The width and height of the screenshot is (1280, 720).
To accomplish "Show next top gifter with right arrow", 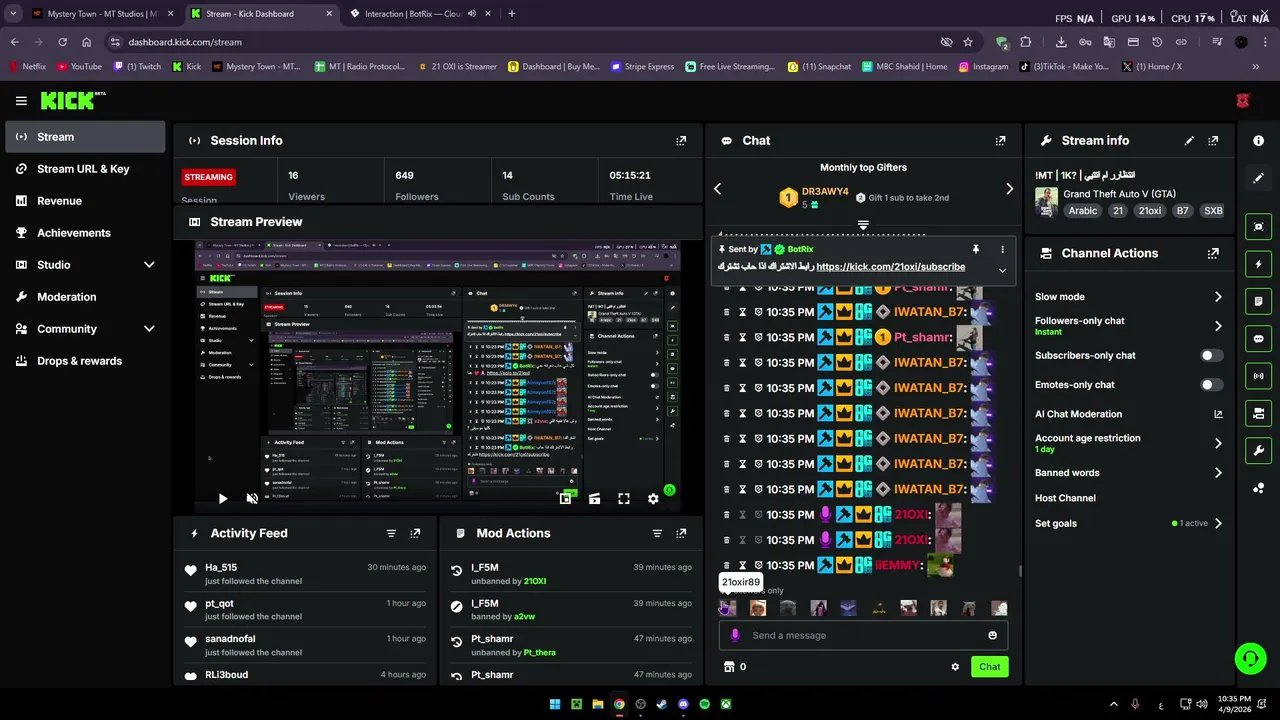I will [1009, 189].
